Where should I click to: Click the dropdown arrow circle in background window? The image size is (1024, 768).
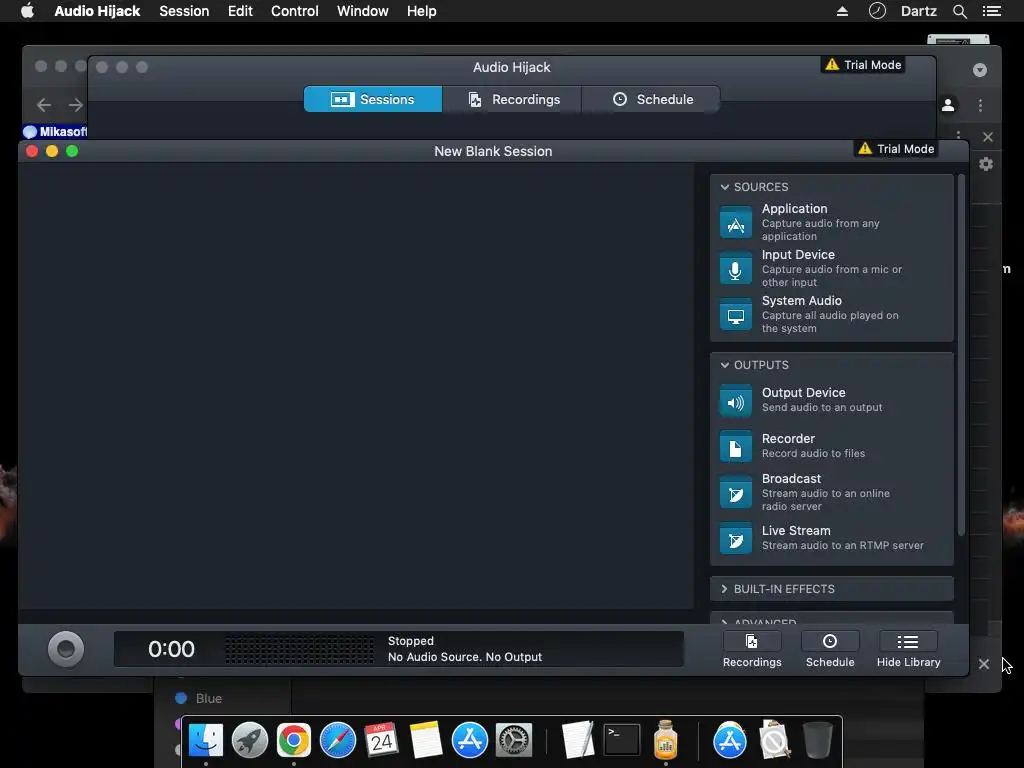(980, 70)
